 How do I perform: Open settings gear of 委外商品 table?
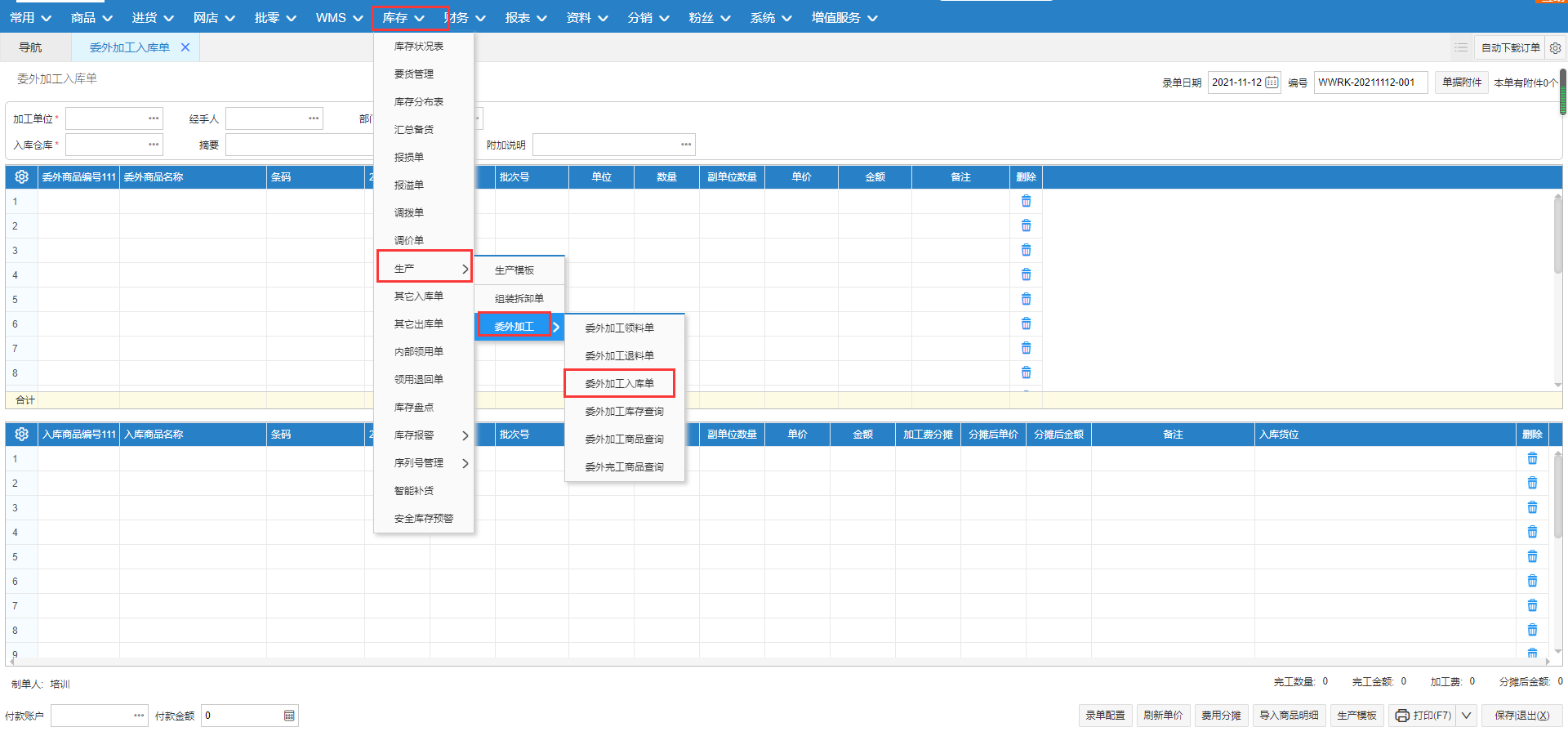pos(22,176)
